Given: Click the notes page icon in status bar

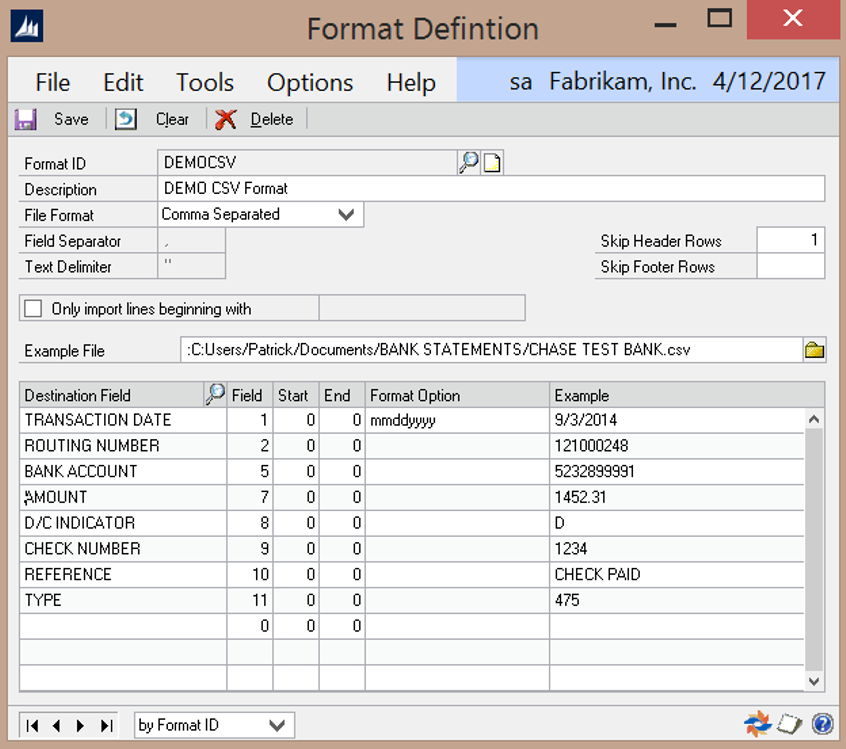Looking at the screenshot, I should [788, 724].
